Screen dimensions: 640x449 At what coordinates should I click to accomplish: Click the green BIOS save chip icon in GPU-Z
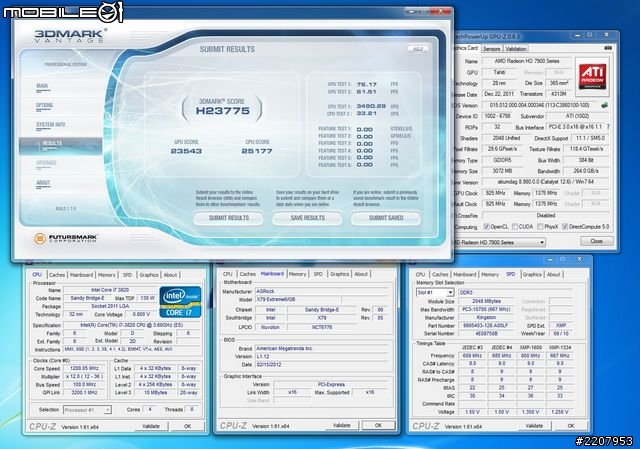click(x=604, y=105)
